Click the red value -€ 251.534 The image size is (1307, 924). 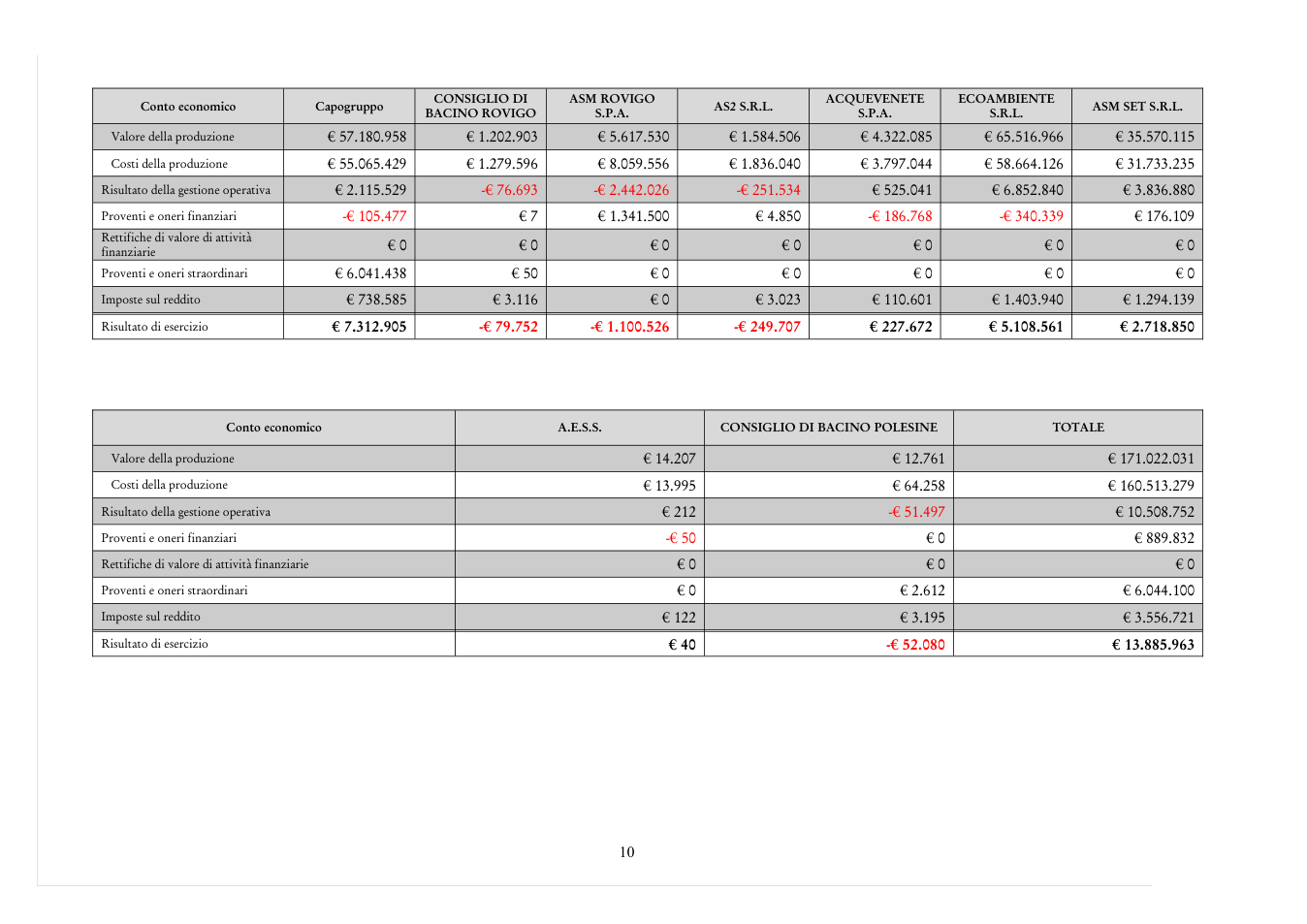click(x=769, y=190)
